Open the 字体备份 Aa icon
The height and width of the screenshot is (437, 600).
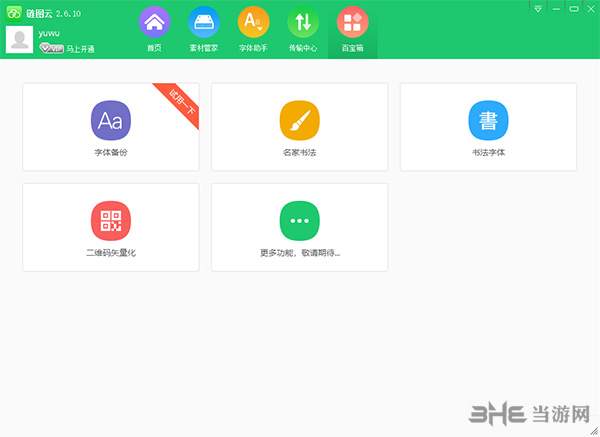[111, 121]
